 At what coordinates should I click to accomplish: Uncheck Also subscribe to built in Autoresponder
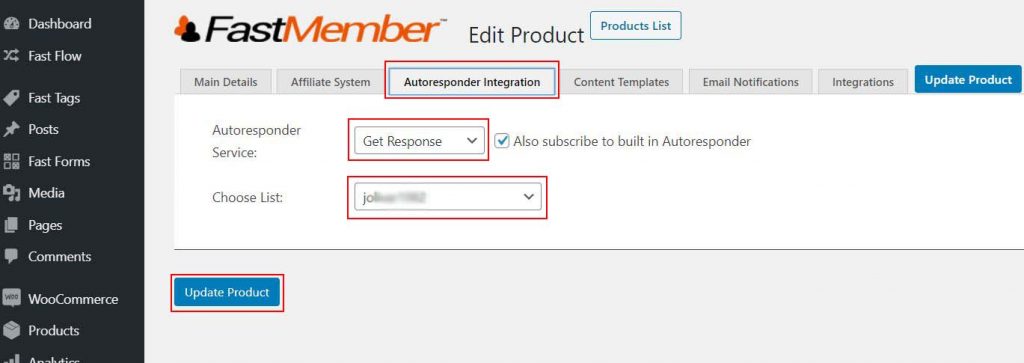click(502, 141)
